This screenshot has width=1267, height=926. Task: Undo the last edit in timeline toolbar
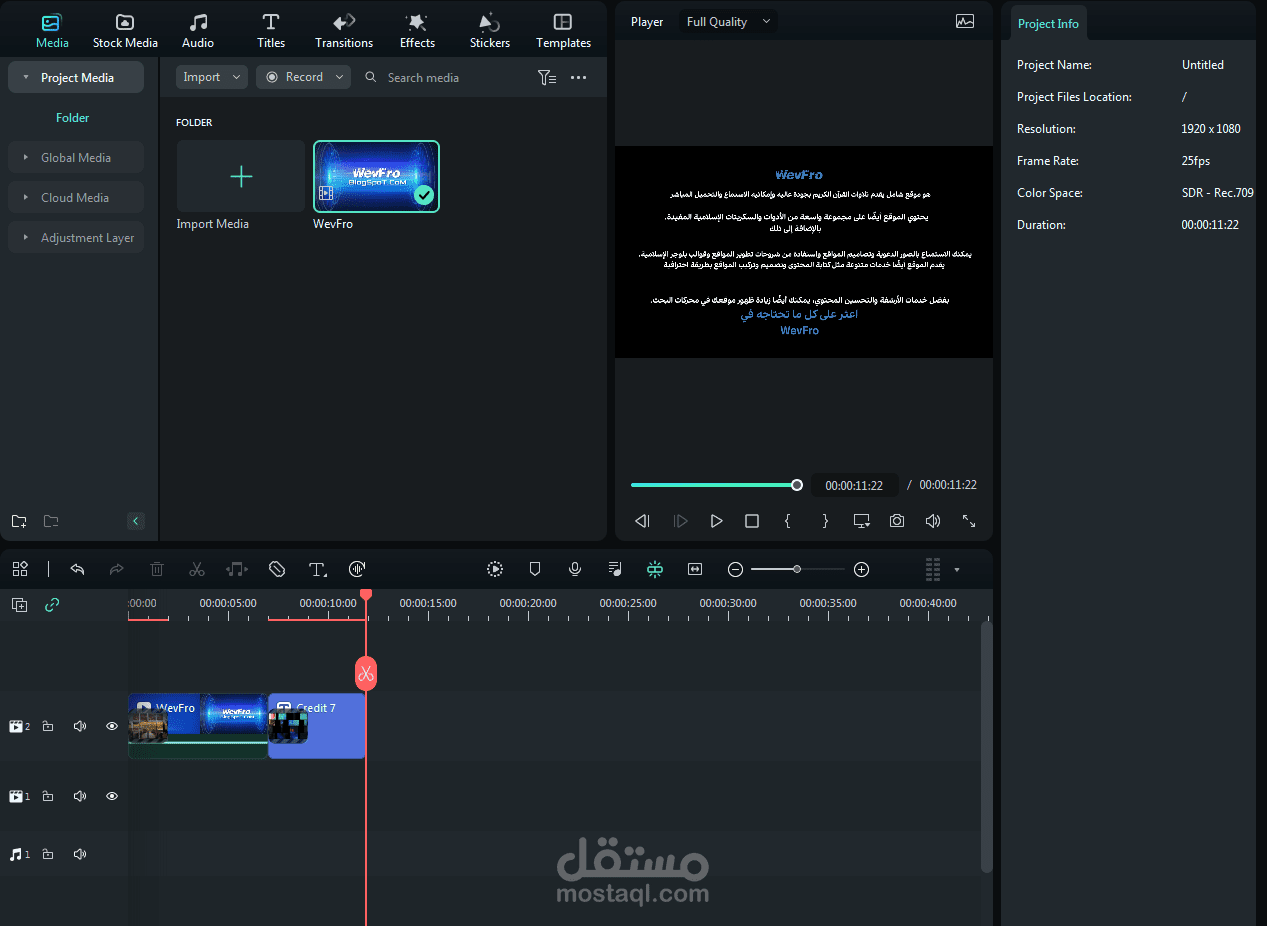click(x=77, y=569)
